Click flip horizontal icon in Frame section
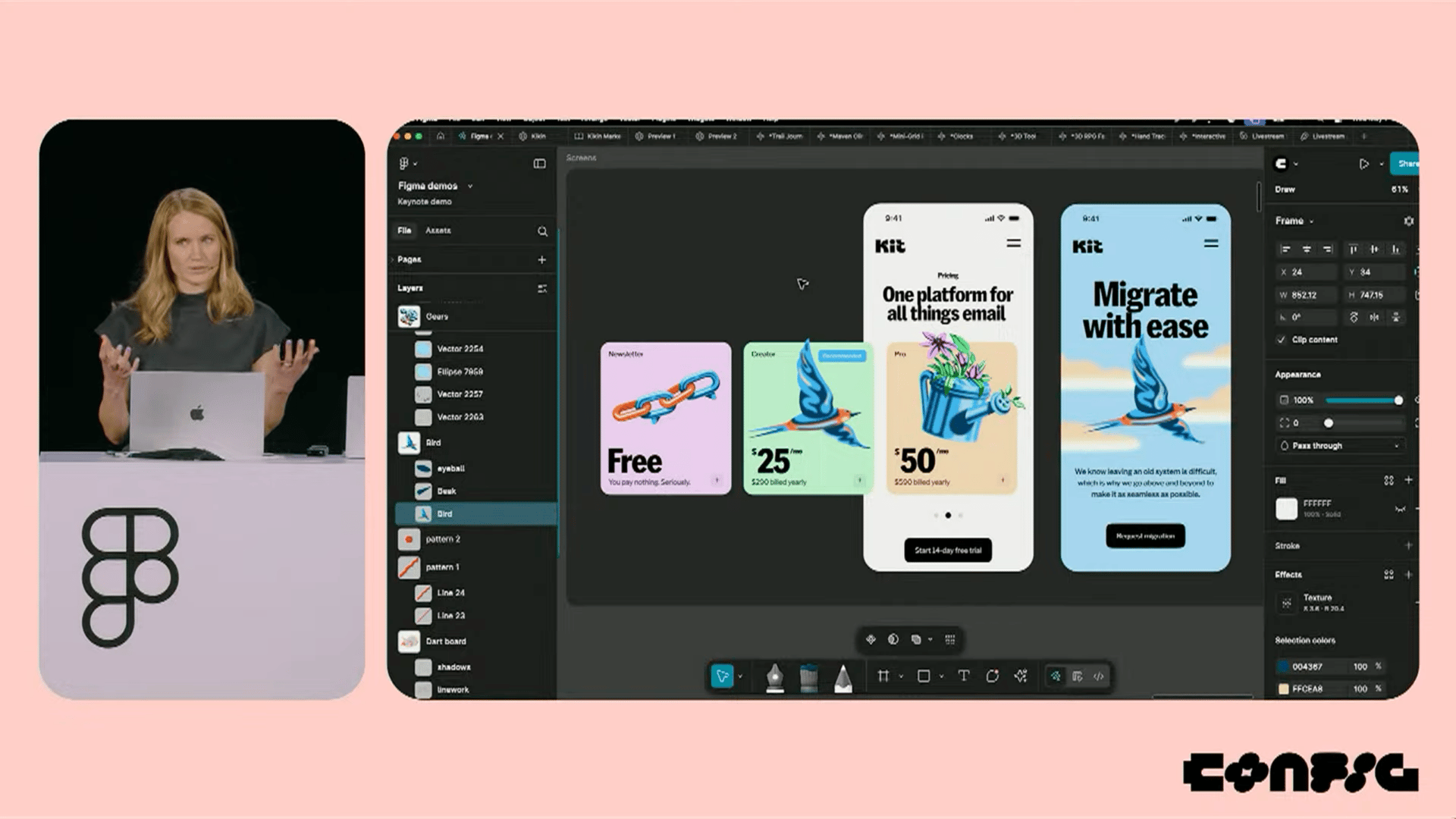The image size is (1456, 819). (x=1374, y=317)
